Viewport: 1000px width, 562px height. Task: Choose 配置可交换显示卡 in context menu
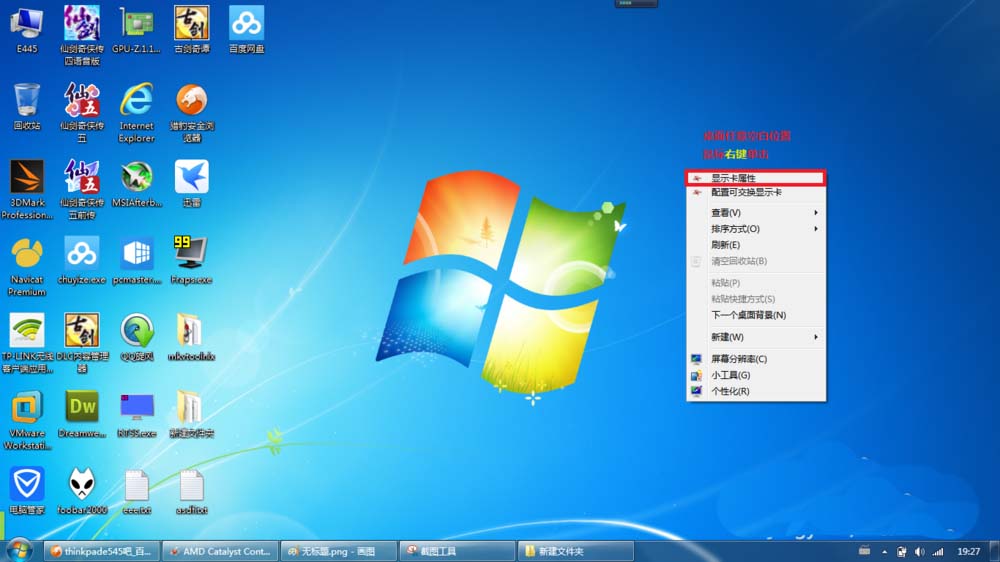point(756,192)
